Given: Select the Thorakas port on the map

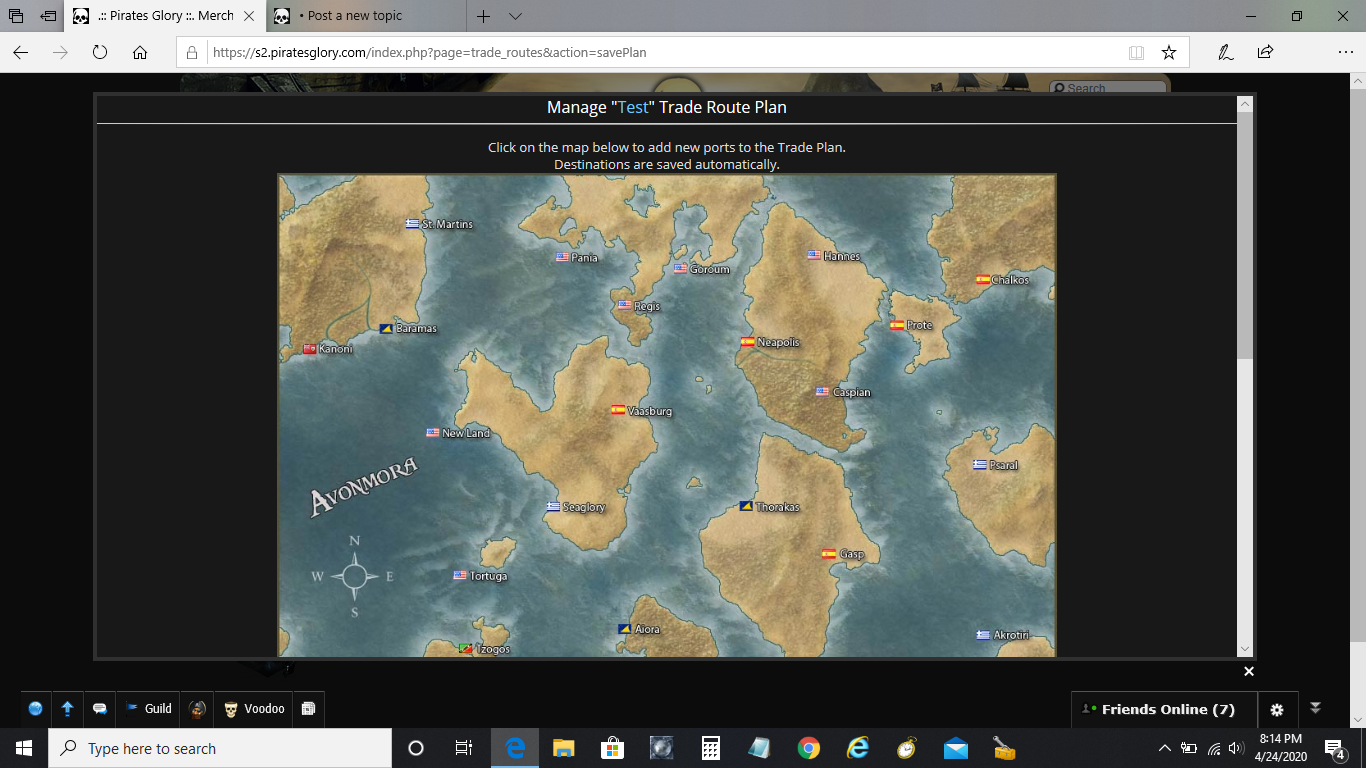Looking at the screenshot, I should (747, 507).
